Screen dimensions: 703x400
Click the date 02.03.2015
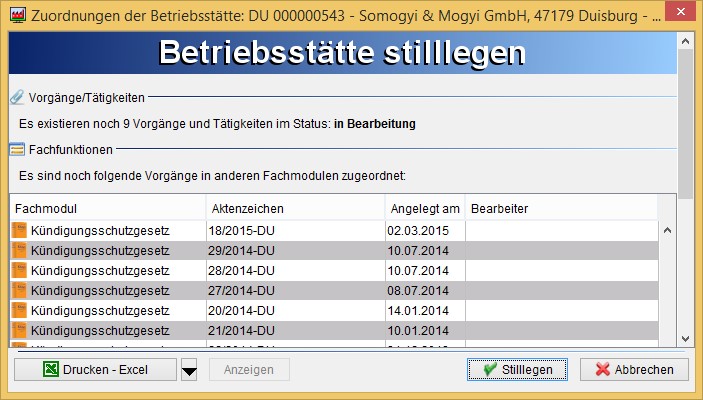418,231
